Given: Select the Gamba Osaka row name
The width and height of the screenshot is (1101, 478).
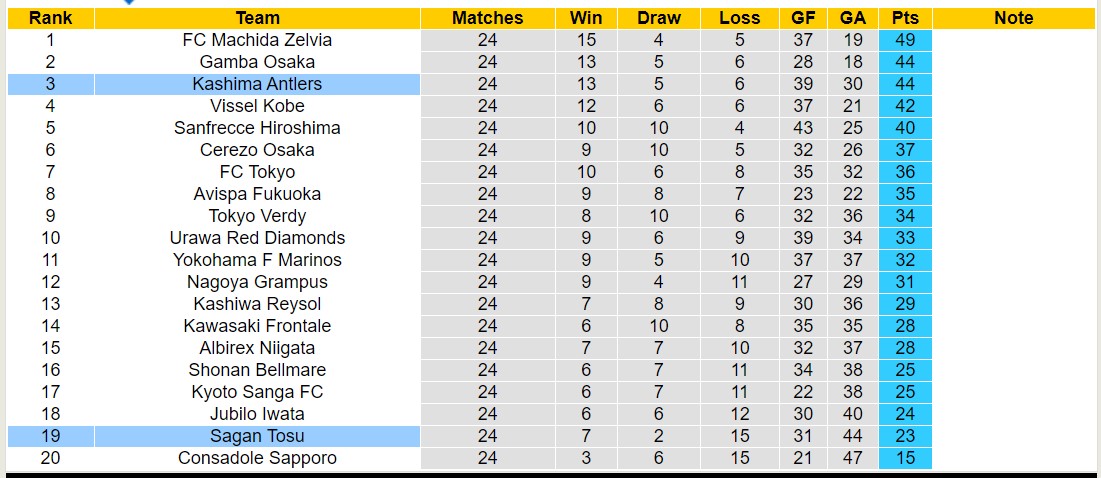Looking at the screenshot, I should 257,62.
